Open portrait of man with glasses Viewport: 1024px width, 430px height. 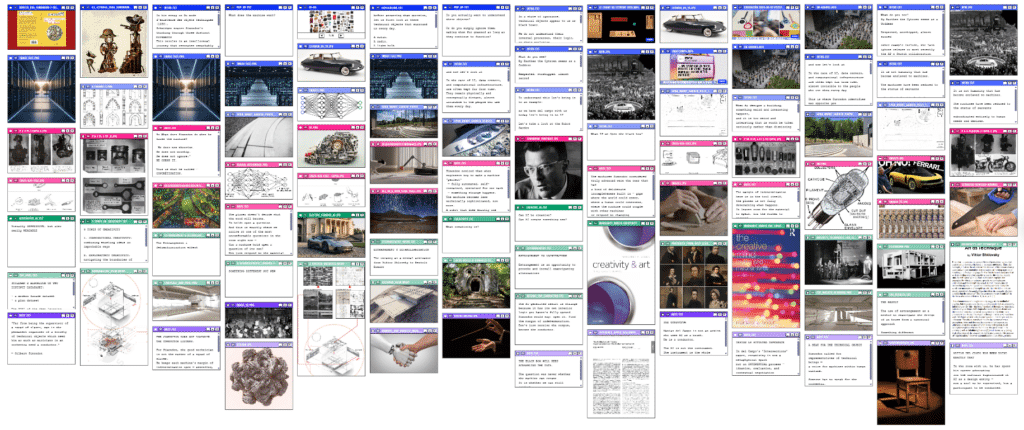[547, 171]
